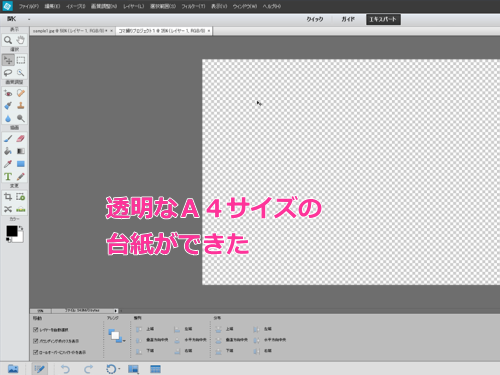Click the white background color swatch
The image size is (500, 375).
pyautogui.click(x=20, y=239)
